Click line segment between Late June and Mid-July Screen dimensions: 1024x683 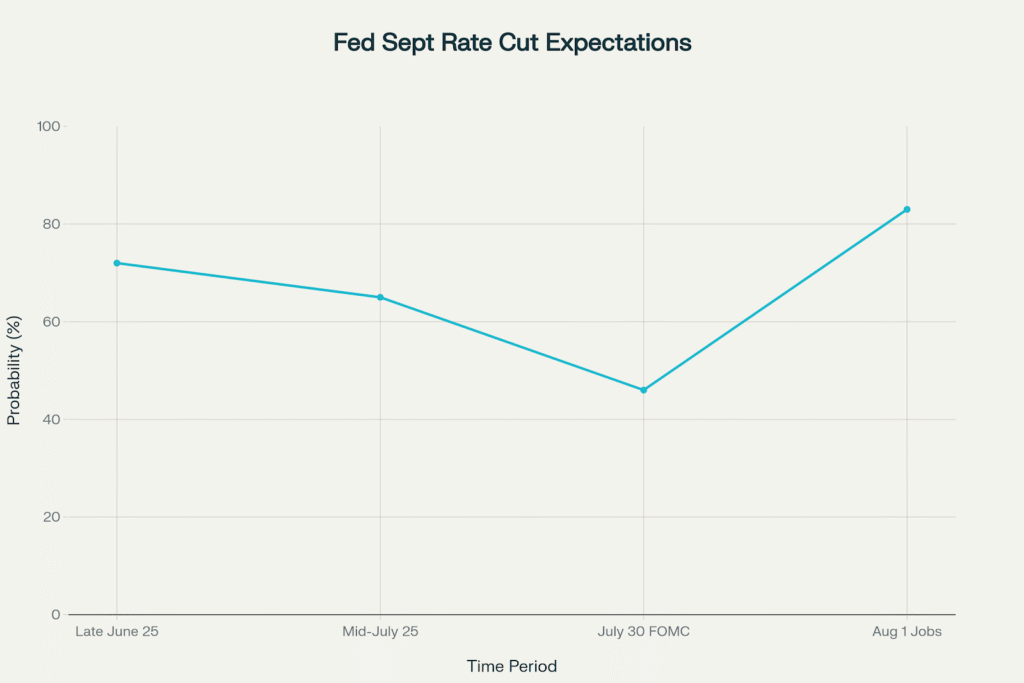point(248,280)
